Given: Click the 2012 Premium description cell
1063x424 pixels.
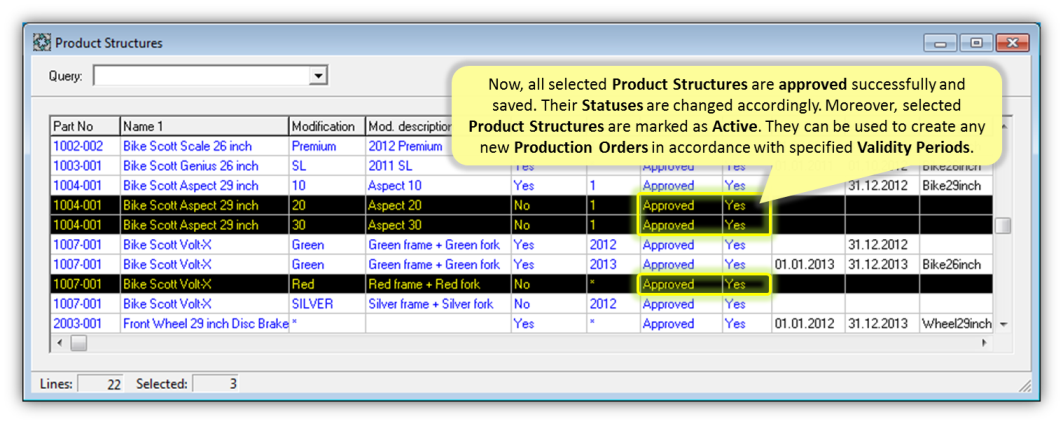Looking at the screenshot, I should pyautogui.click(x=409, y=146).
